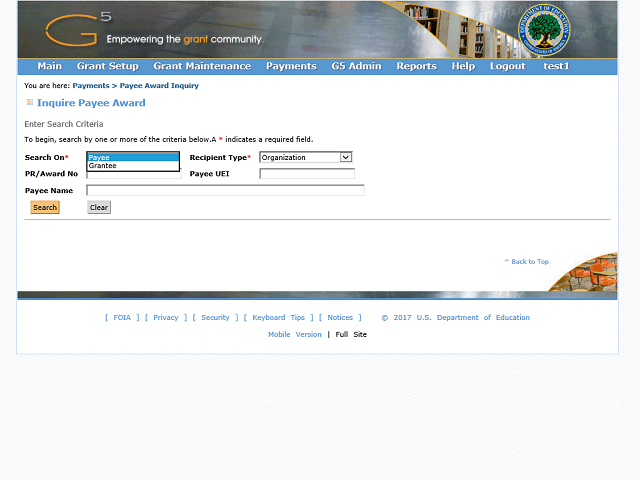
Task: Select Payee option in Search On list
Action: click(x=133, y=157)
